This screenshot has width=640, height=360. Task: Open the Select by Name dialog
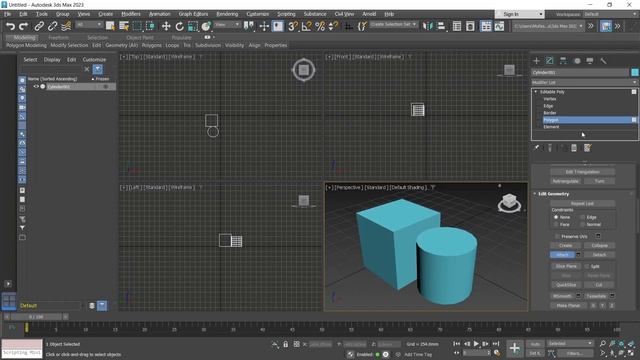pos(124,27)
